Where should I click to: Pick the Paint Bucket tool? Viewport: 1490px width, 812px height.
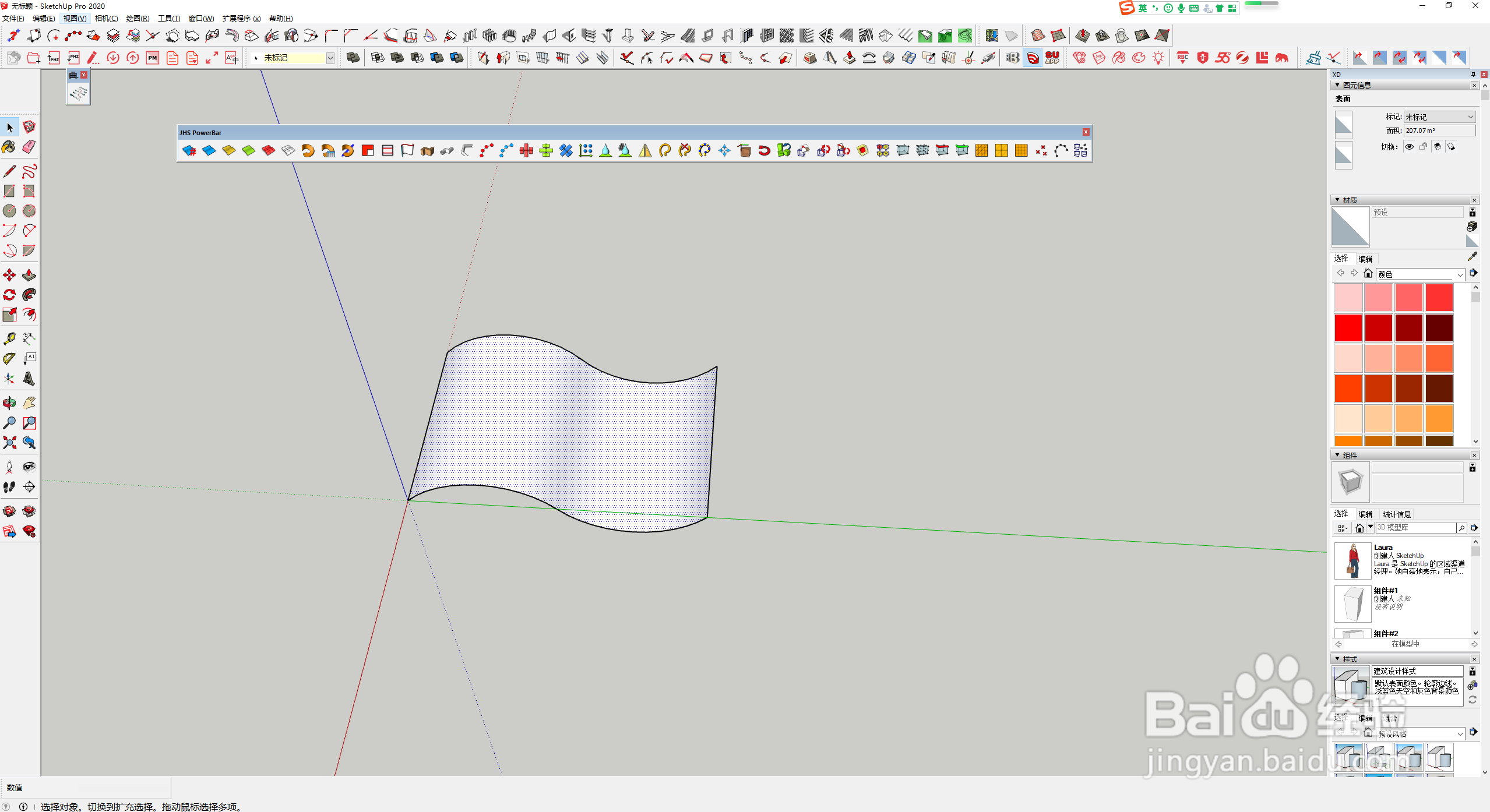9,147
